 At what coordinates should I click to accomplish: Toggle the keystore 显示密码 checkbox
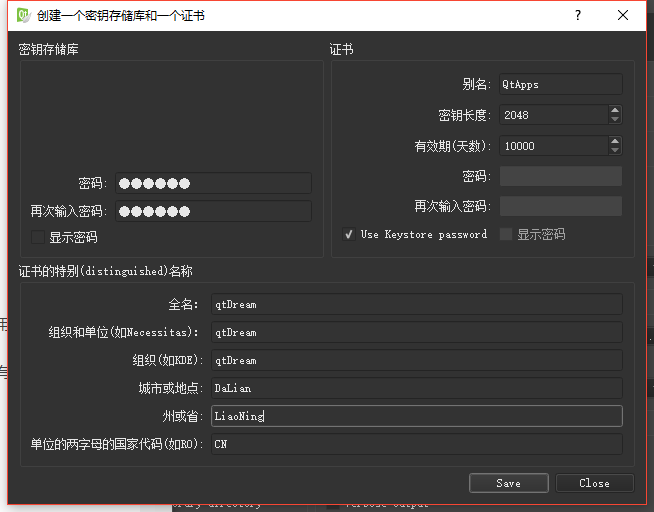pos(38,237)
